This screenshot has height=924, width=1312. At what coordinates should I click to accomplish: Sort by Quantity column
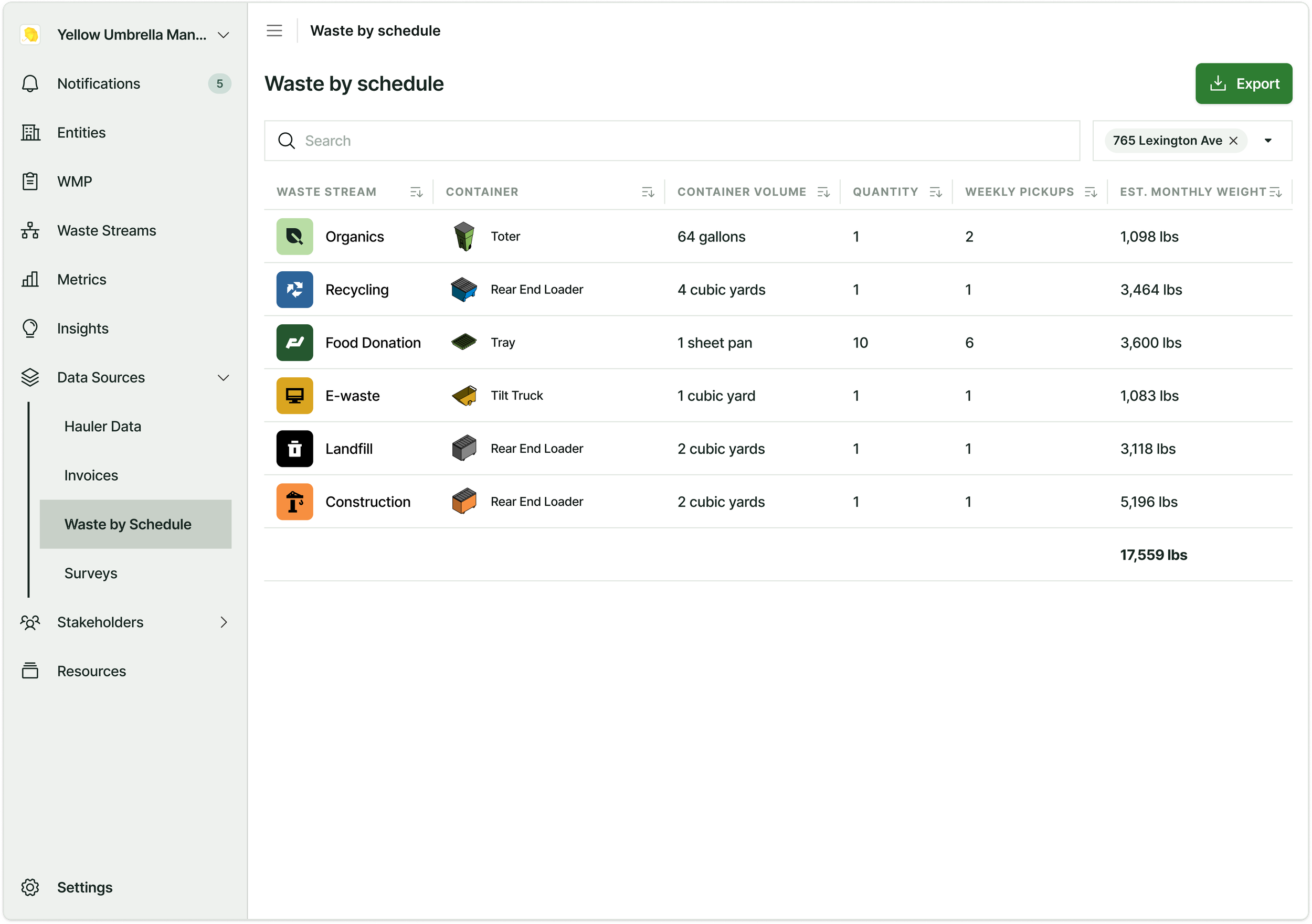click(x=935, y=192)
